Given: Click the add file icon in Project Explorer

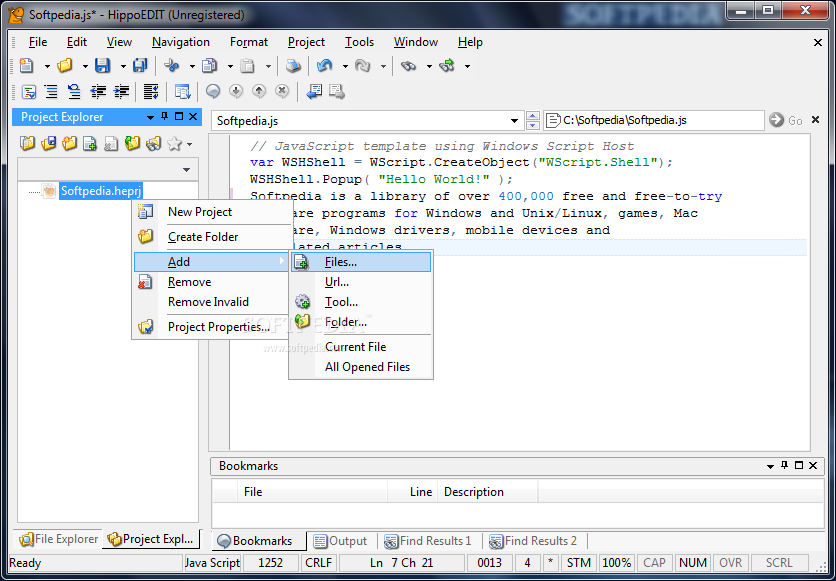Looking at the screenshot, I should pyautogui.click(x=90, y=143).
